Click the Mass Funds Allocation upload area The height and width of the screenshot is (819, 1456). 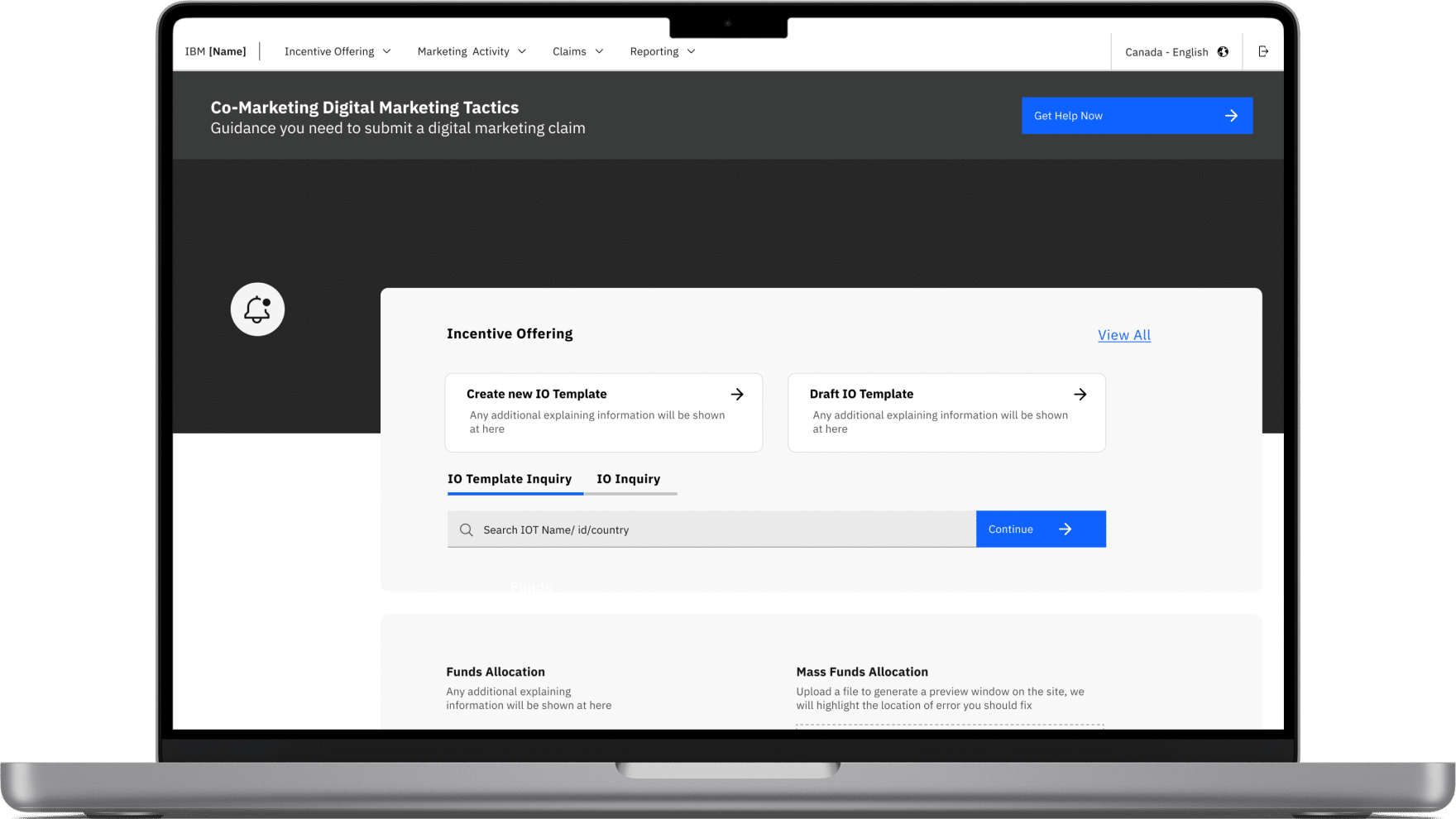(948, 728)
